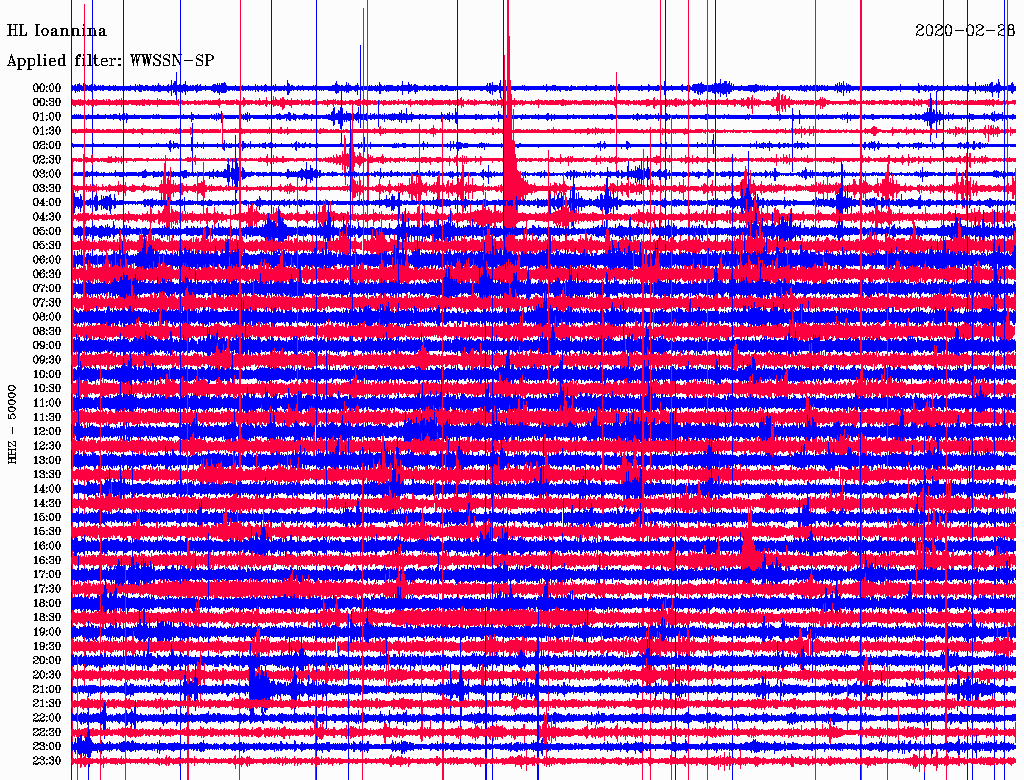Select the 18:30 time label
Screen dimensions: 1024x780
[47, 617]
